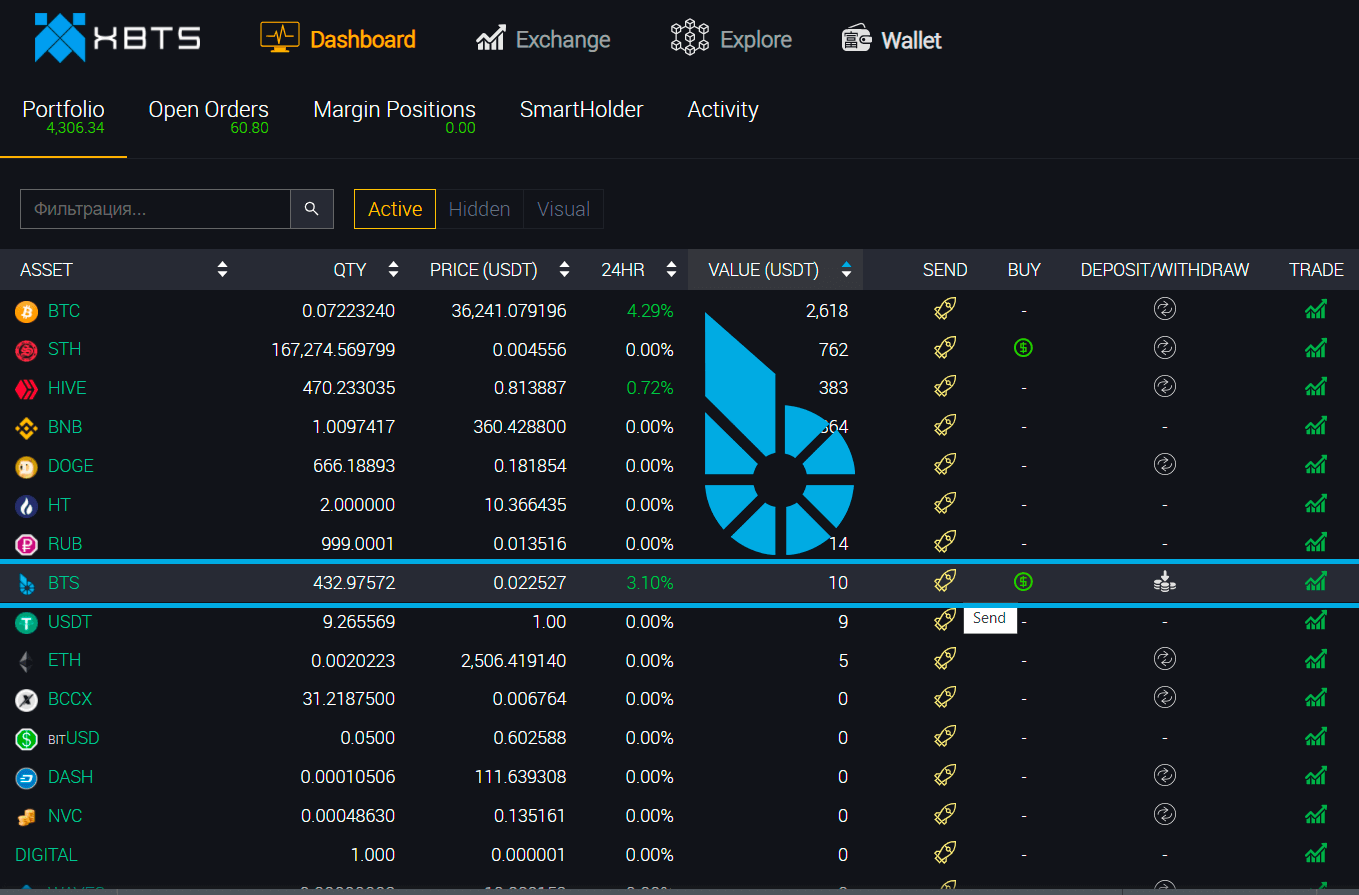Sort by VALUE (USDT) column arrows
1359x895 pixels.
[x=846, y=269]
